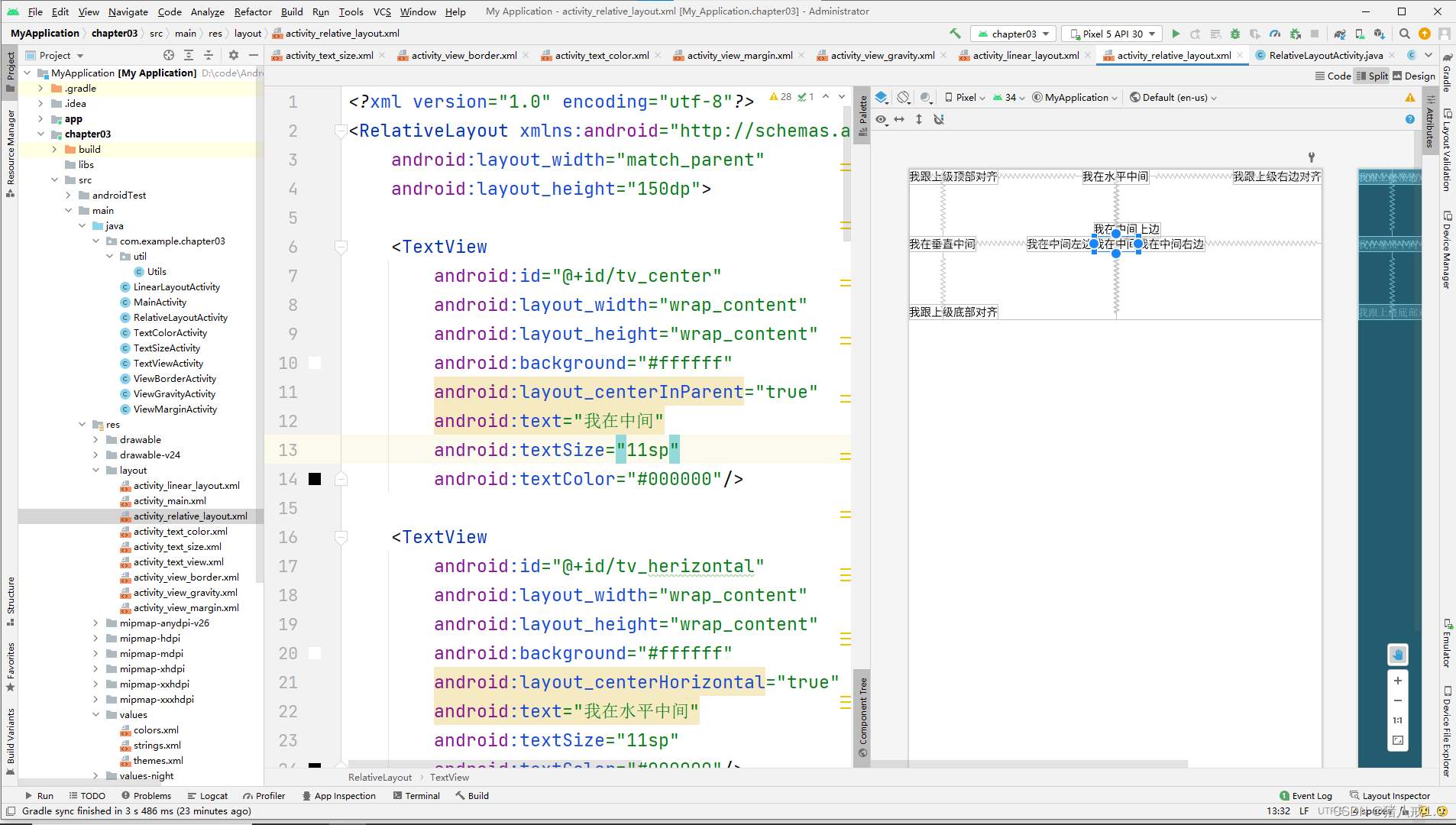Switch to activity_view_margin.xml tab

pyautogui.click(x=739, y=55)
